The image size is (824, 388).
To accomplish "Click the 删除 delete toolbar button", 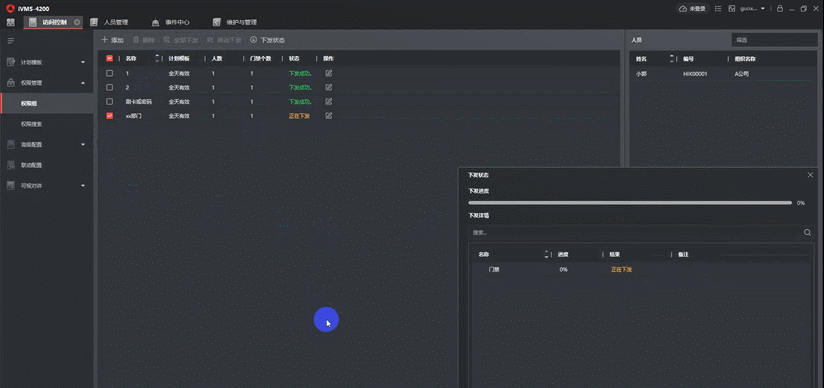I will tap(143, 40).
